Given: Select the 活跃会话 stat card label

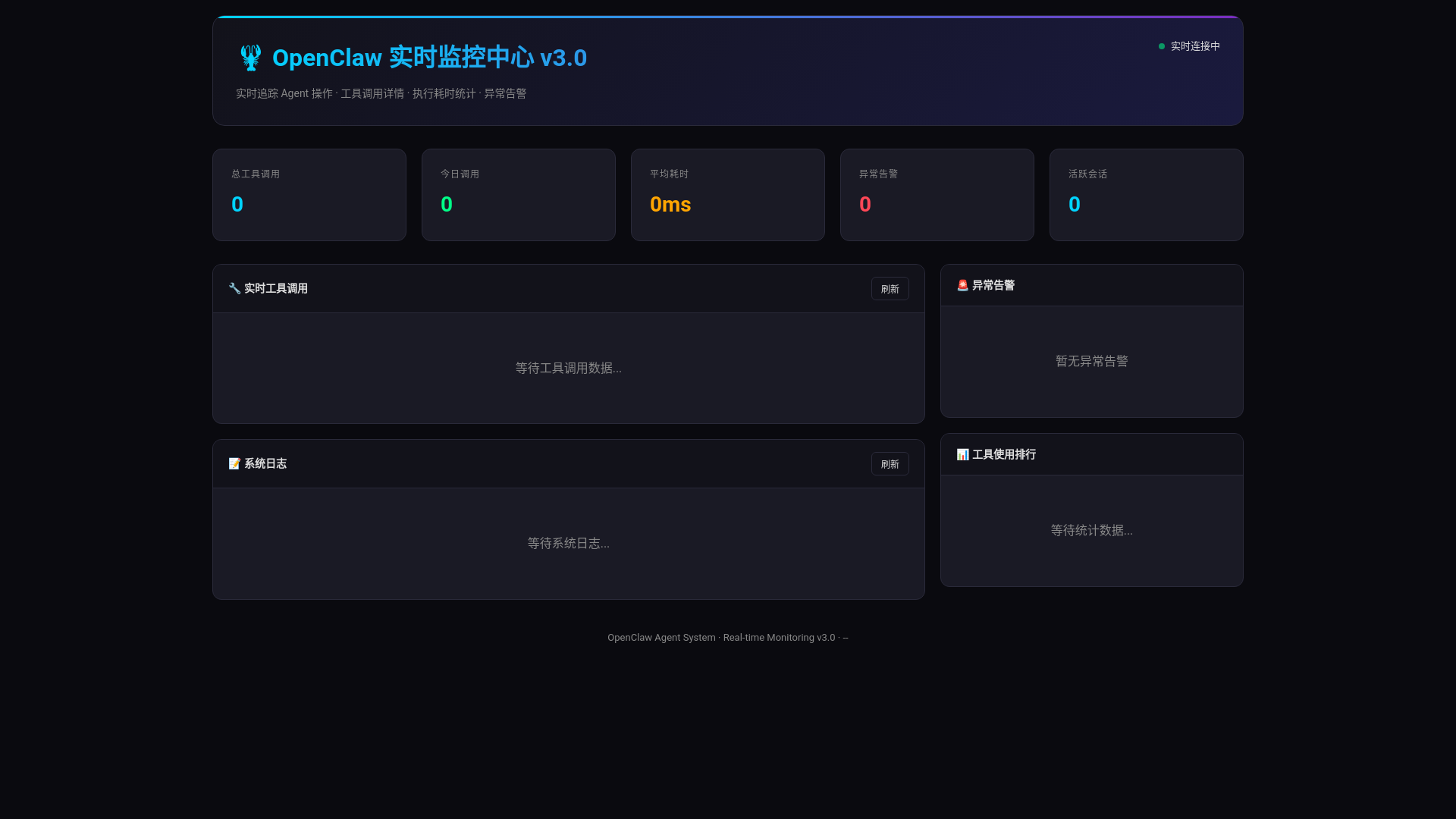Looking at the screenshot, I should [x=1087, y=174].
